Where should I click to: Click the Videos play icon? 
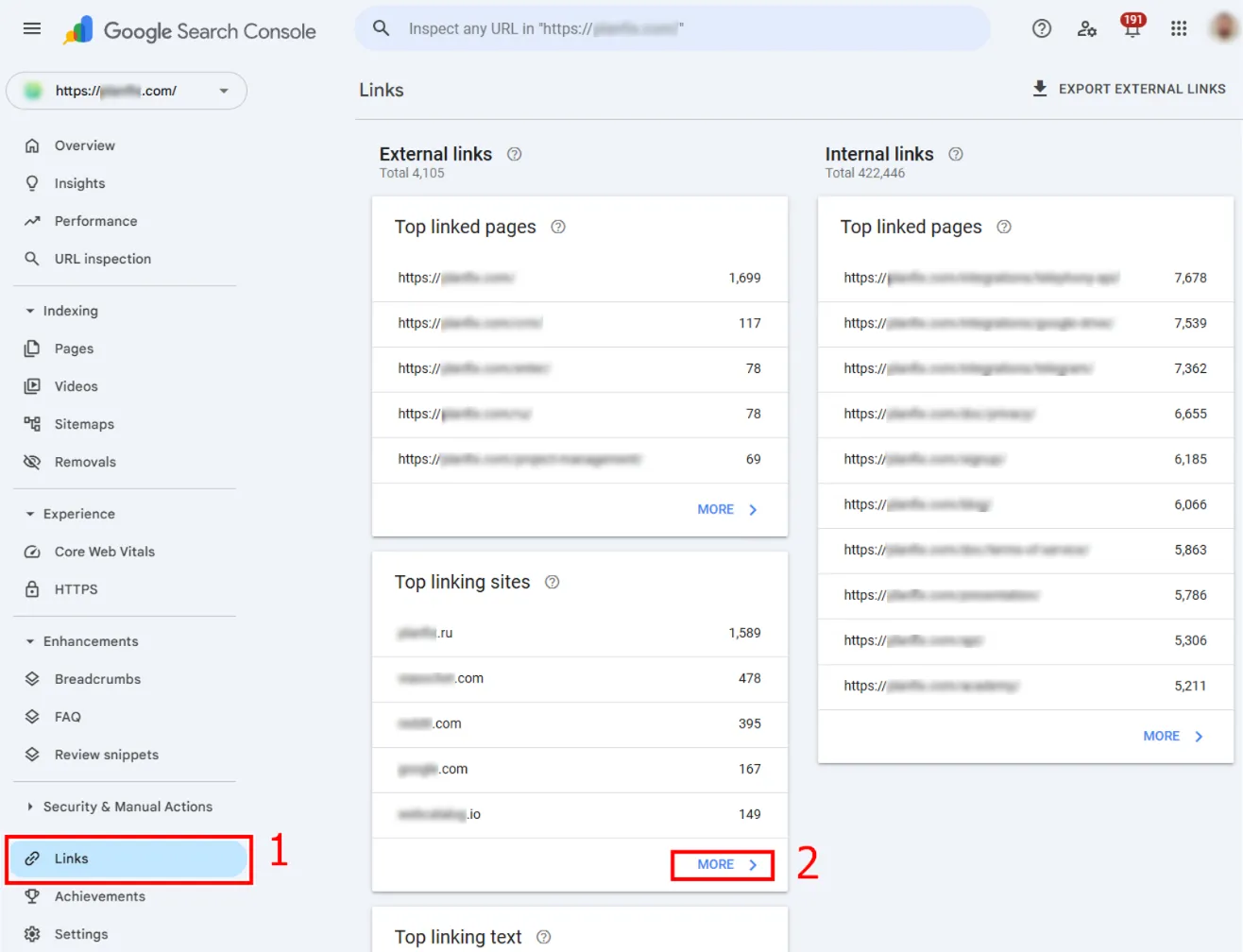tap(32, 386)
